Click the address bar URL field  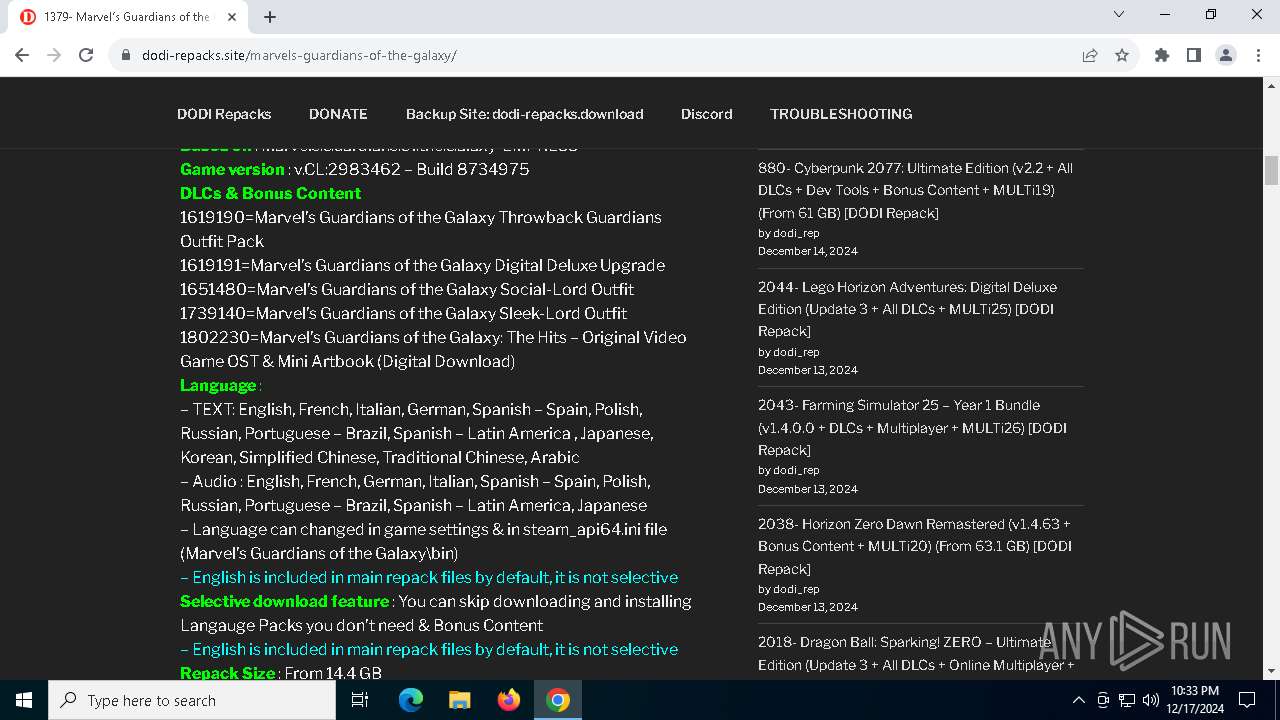click(600, 55)
